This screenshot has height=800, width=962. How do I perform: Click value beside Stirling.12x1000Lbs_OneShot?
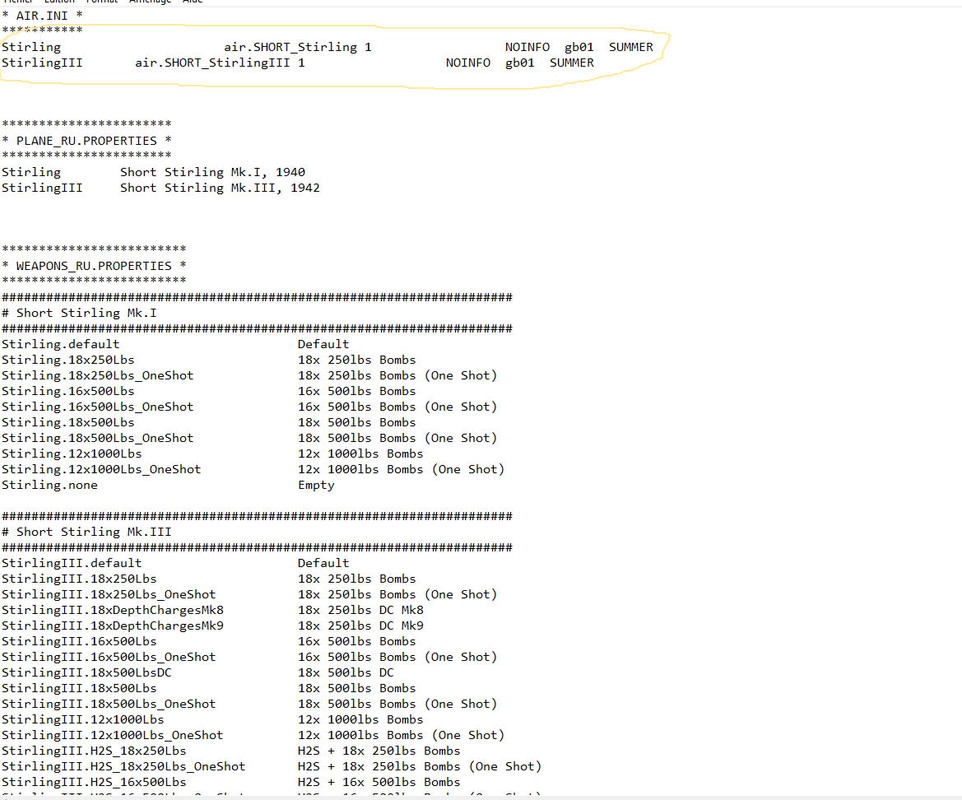pos(401,469)
